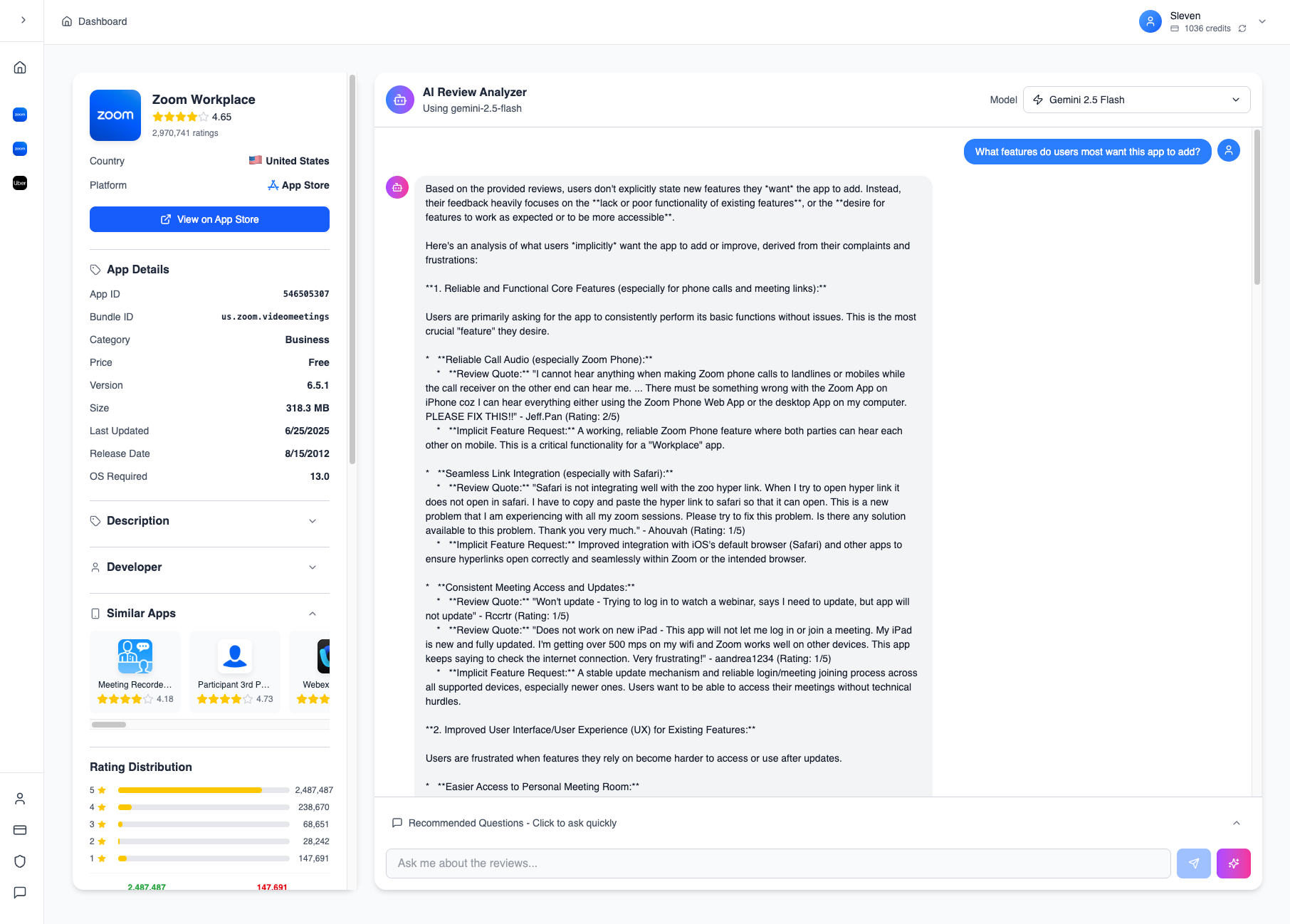Screen dimensions: 1290x924
Task: Click the Last Updated date 6/25/2025
Action: pos(307,431)
